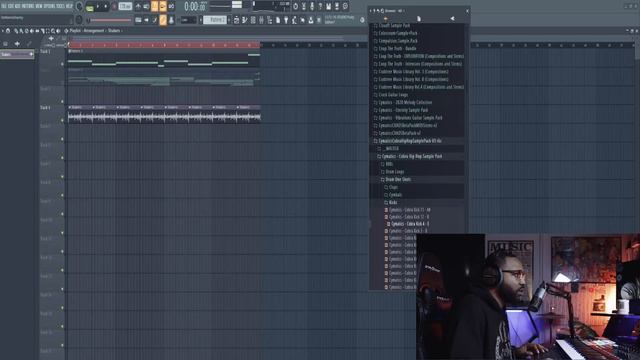Click the Stop button in transport
Screen dimensions: 640x360
pyautogui.click(x=106, y=7)
